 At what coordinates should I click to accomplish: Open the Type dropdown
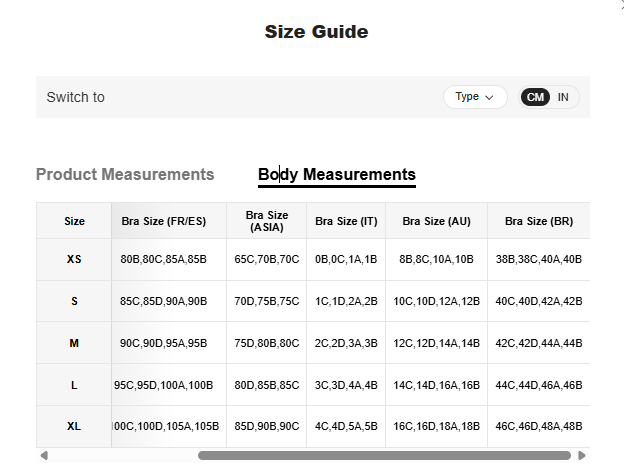[x=475, y=97]
